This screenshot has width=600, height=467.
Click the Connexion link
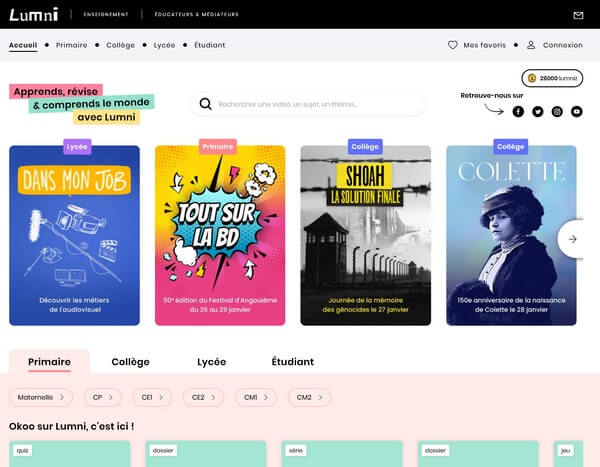pyautogui.click(x=562, y=45)
